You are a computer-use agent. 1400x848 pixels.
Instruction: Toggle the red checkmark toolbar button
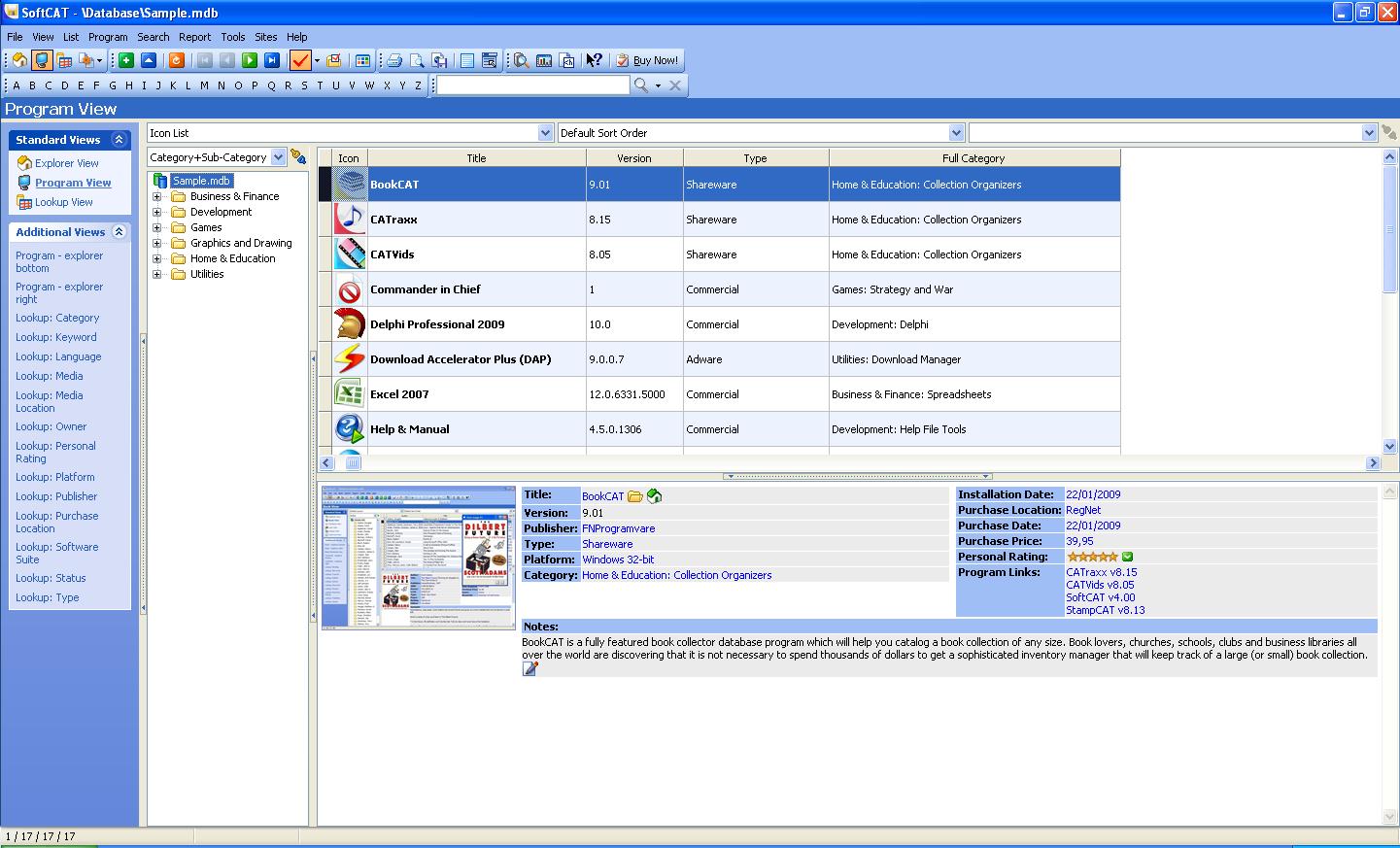300,60
